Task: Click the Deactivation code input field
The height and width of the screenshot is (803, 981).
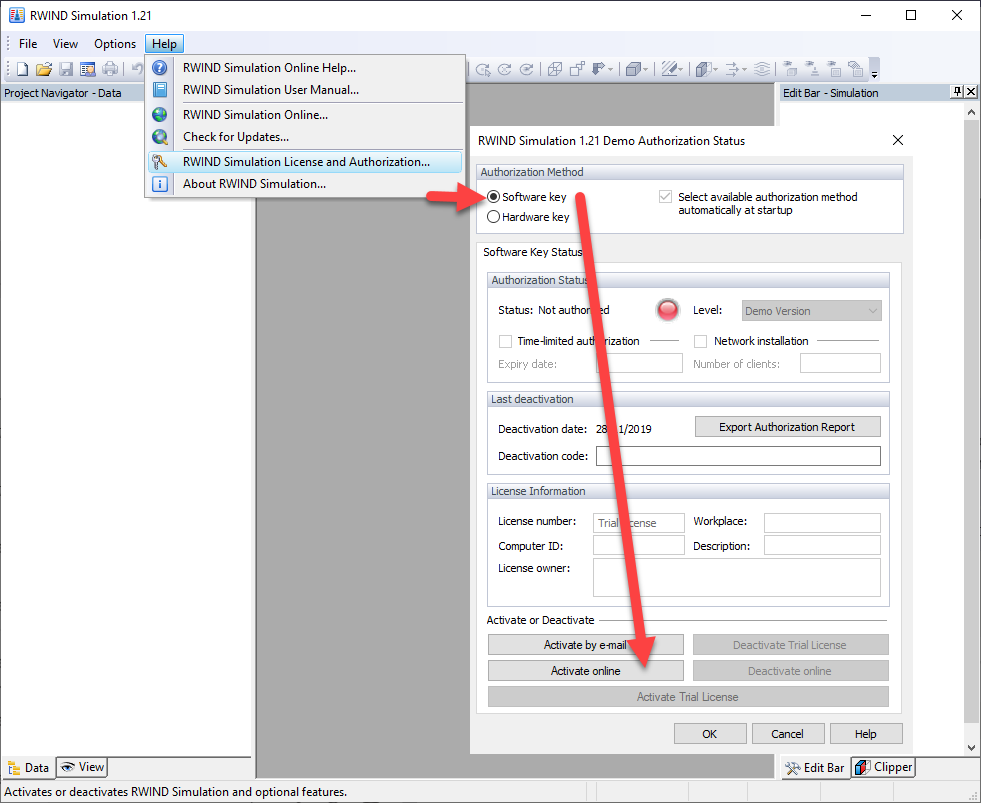Action: pos(738,456)
